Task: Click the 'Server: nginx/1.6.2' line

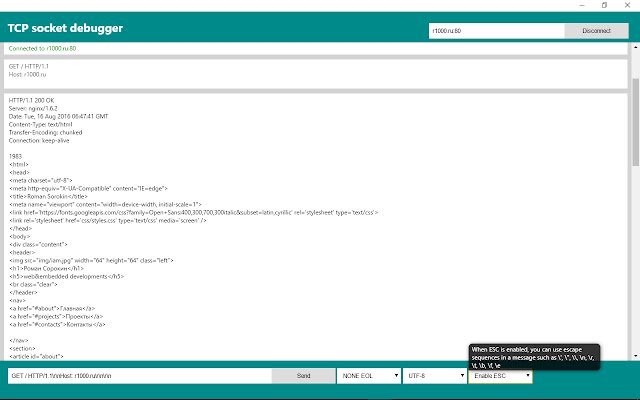Action: coord(33,109)
